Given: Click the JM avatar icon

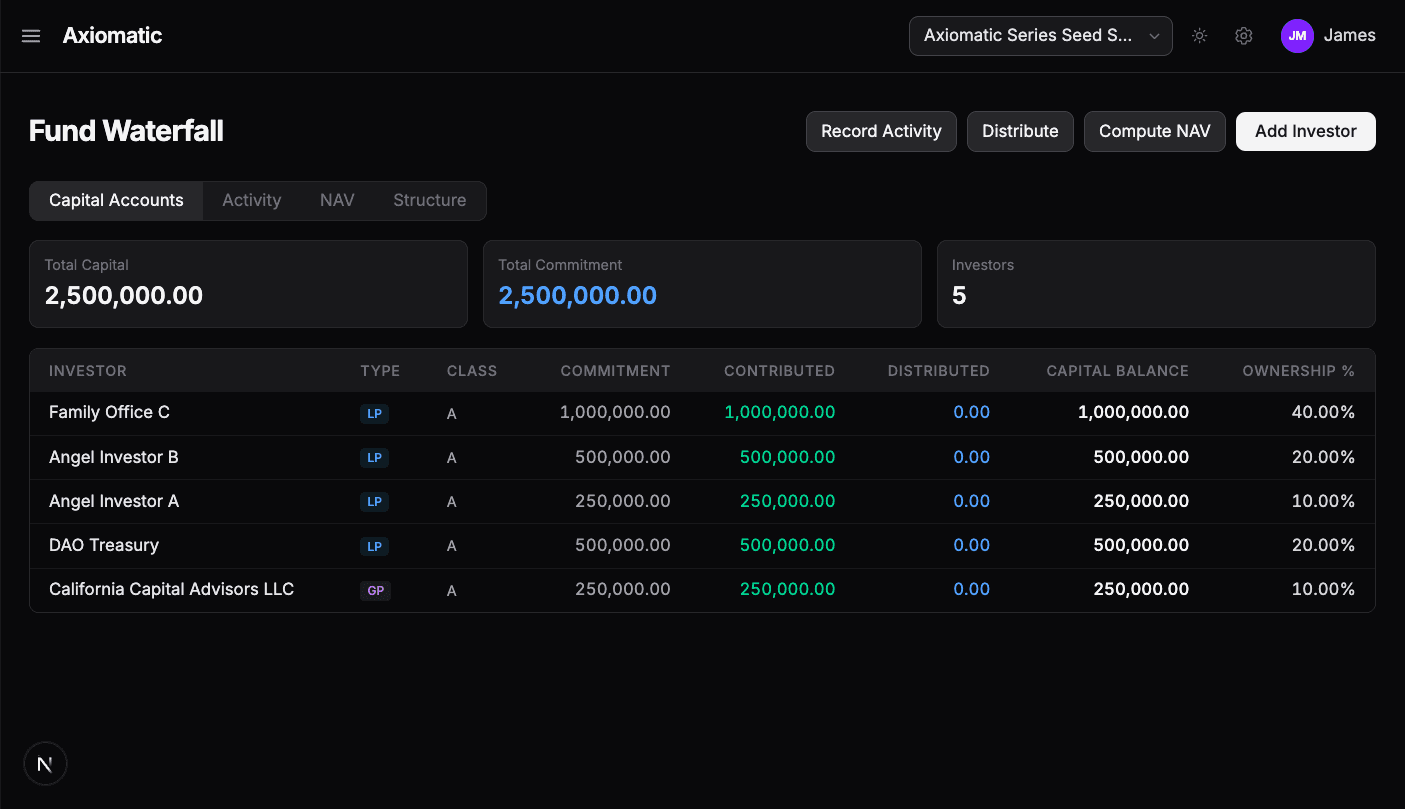Looking at the screenshot, I should [x=1297, y=35].
